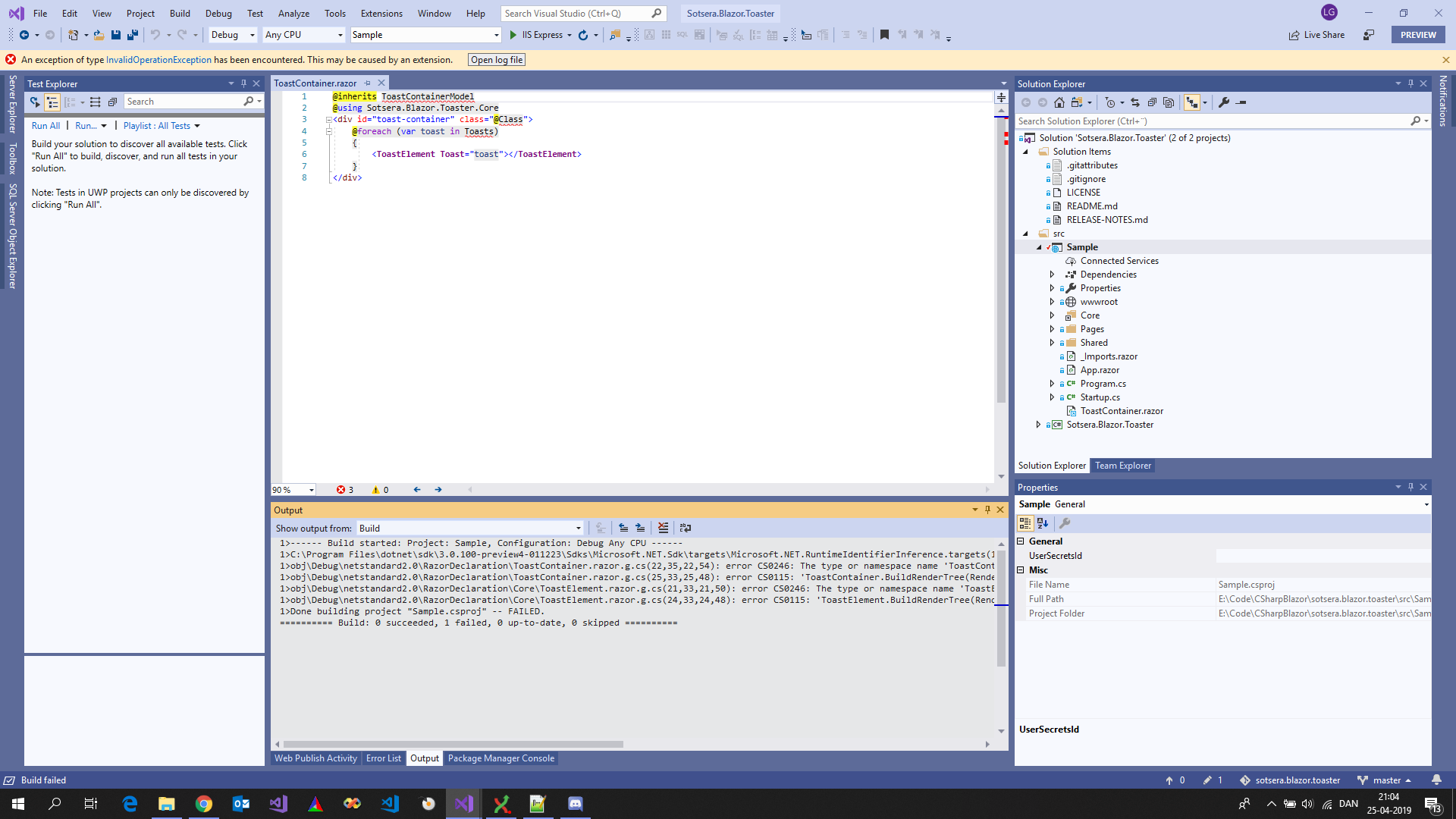This screenshot has height=819, width=1456.
Task: Switch to the Package Manager Console tab
Action: [501, 758]
